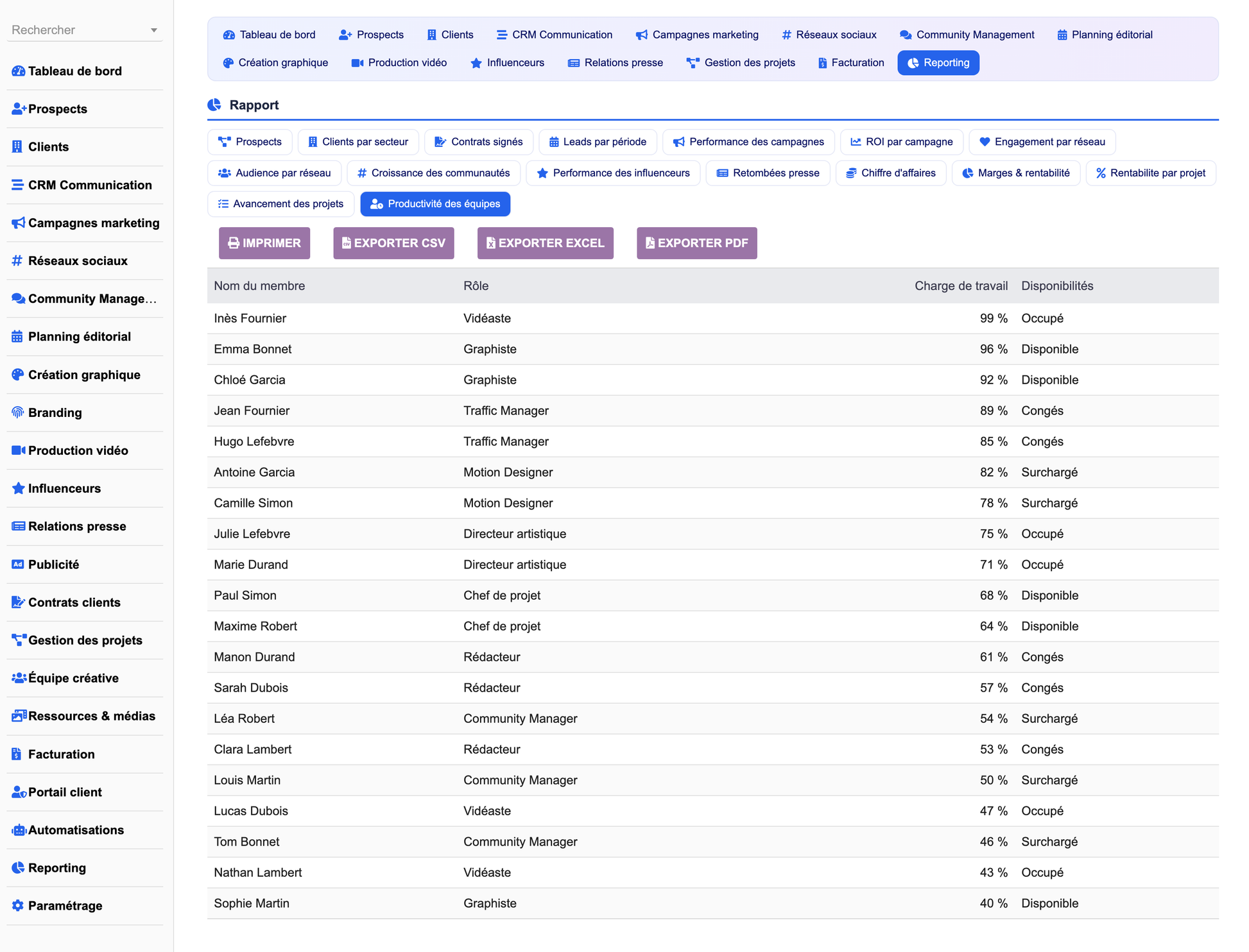Image resolution: width=1249 pixels, height=952 pixels.
Task: Open Croissance des communautés report
Action: 434,173
